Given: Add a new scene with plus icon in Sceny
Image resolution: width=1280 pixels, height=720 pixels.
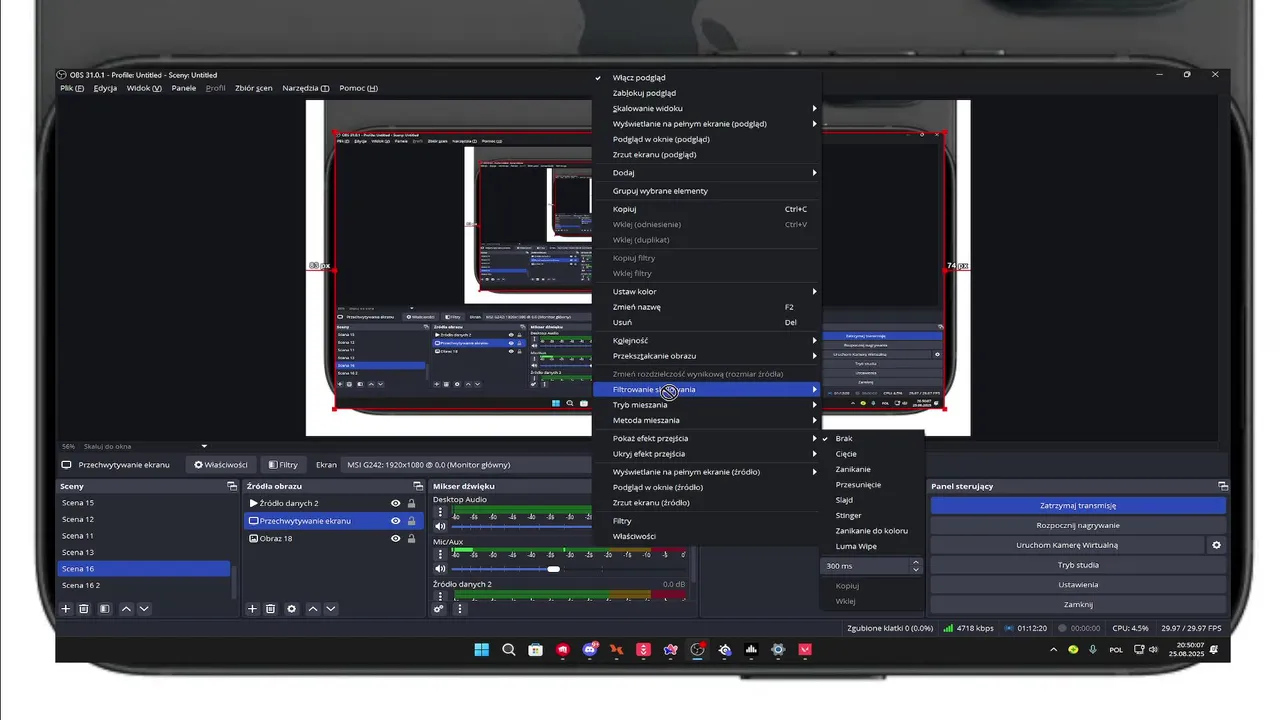Looking at the screenshot, I should [66, 608].
